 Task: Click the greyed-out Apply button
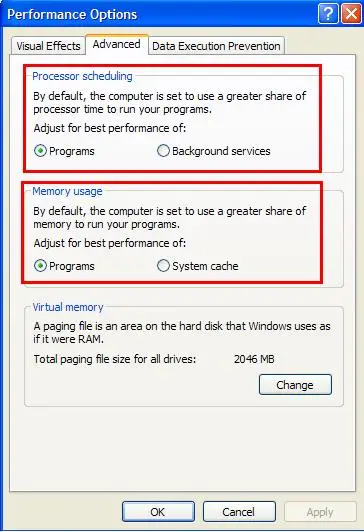coord(320,512)
